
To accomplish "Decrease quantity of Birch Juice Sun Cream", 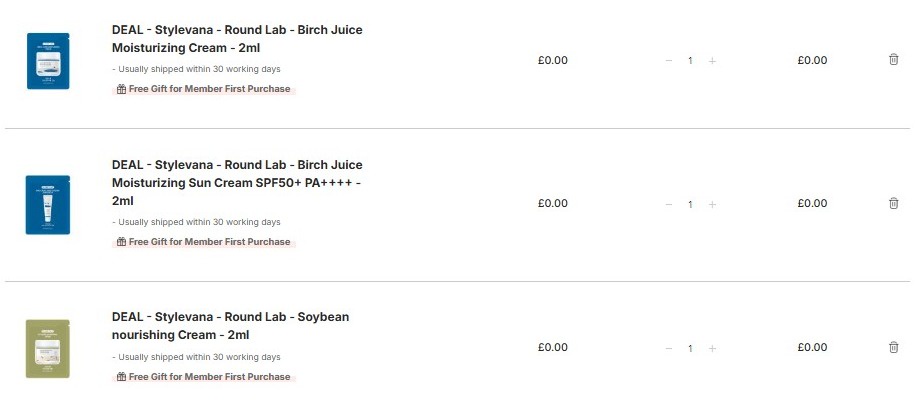I will (x=668, y=204).
